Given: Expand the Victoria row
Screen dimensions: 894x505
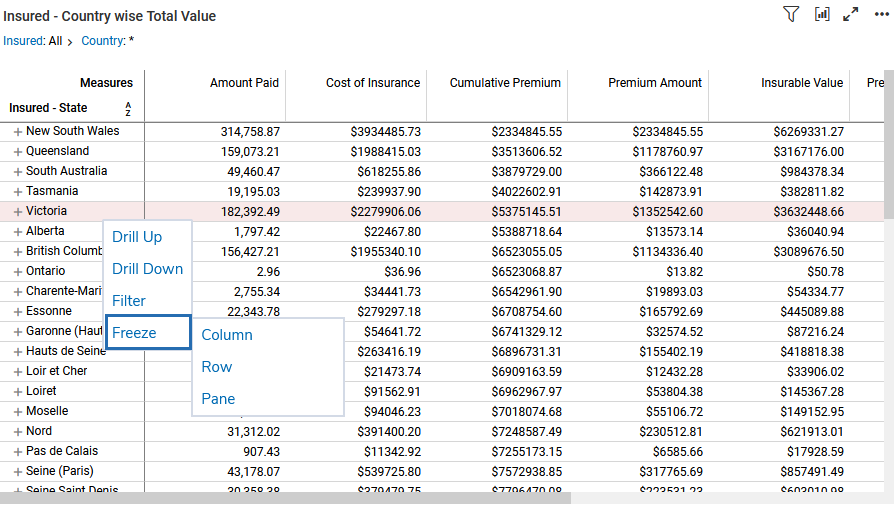Looking at the screenshot, I should (17, 212).
